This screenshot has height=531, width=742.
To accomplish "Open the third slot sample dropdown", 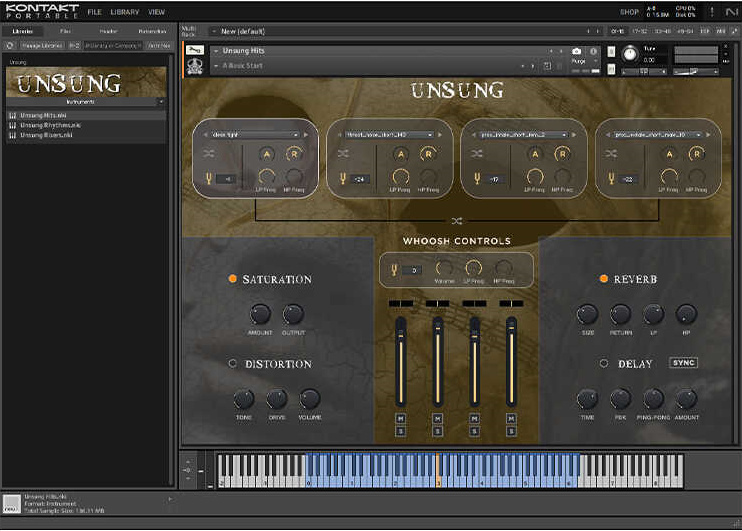I will click(x=523, y=135).
